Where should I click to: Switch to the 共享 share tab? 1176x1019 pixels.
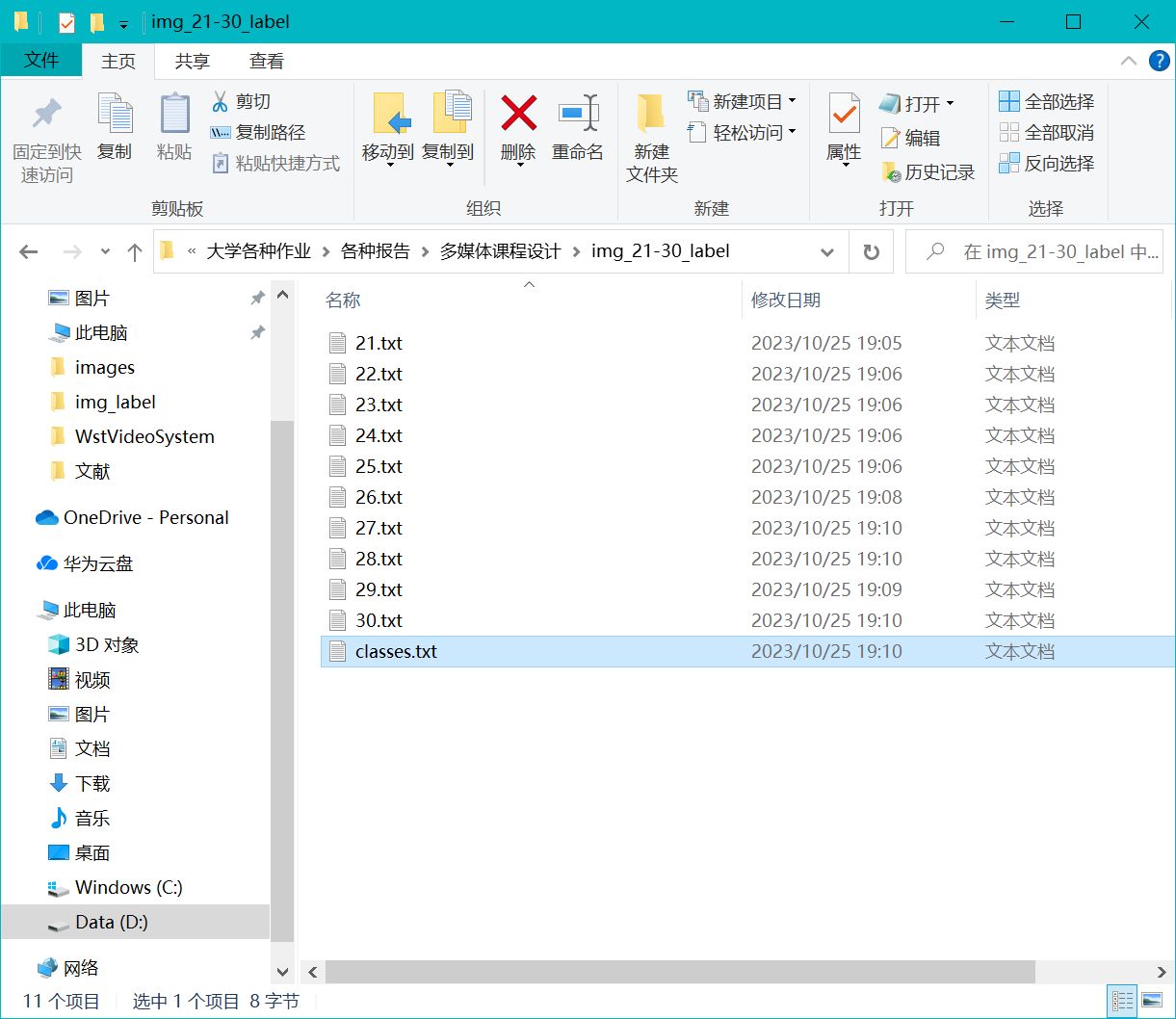coord(192,61)
